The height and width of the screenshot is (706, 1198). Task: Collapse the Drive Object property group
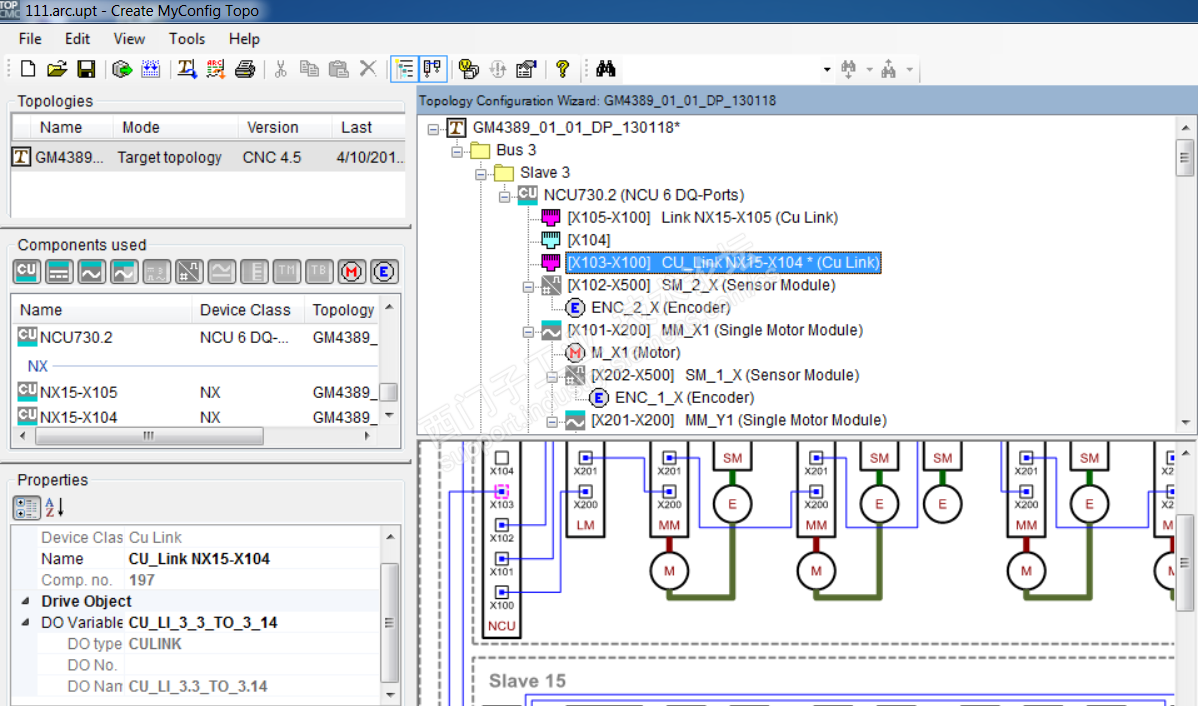click(25, 601)
